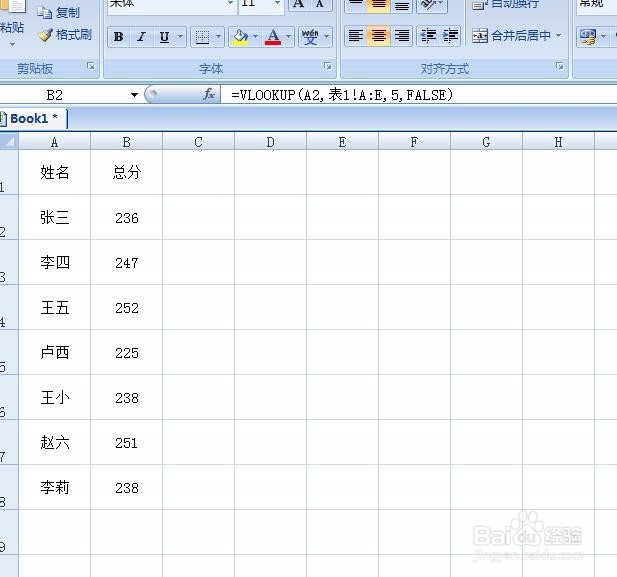
Task: Click insert function fx icon
Action: click(209, 94)
